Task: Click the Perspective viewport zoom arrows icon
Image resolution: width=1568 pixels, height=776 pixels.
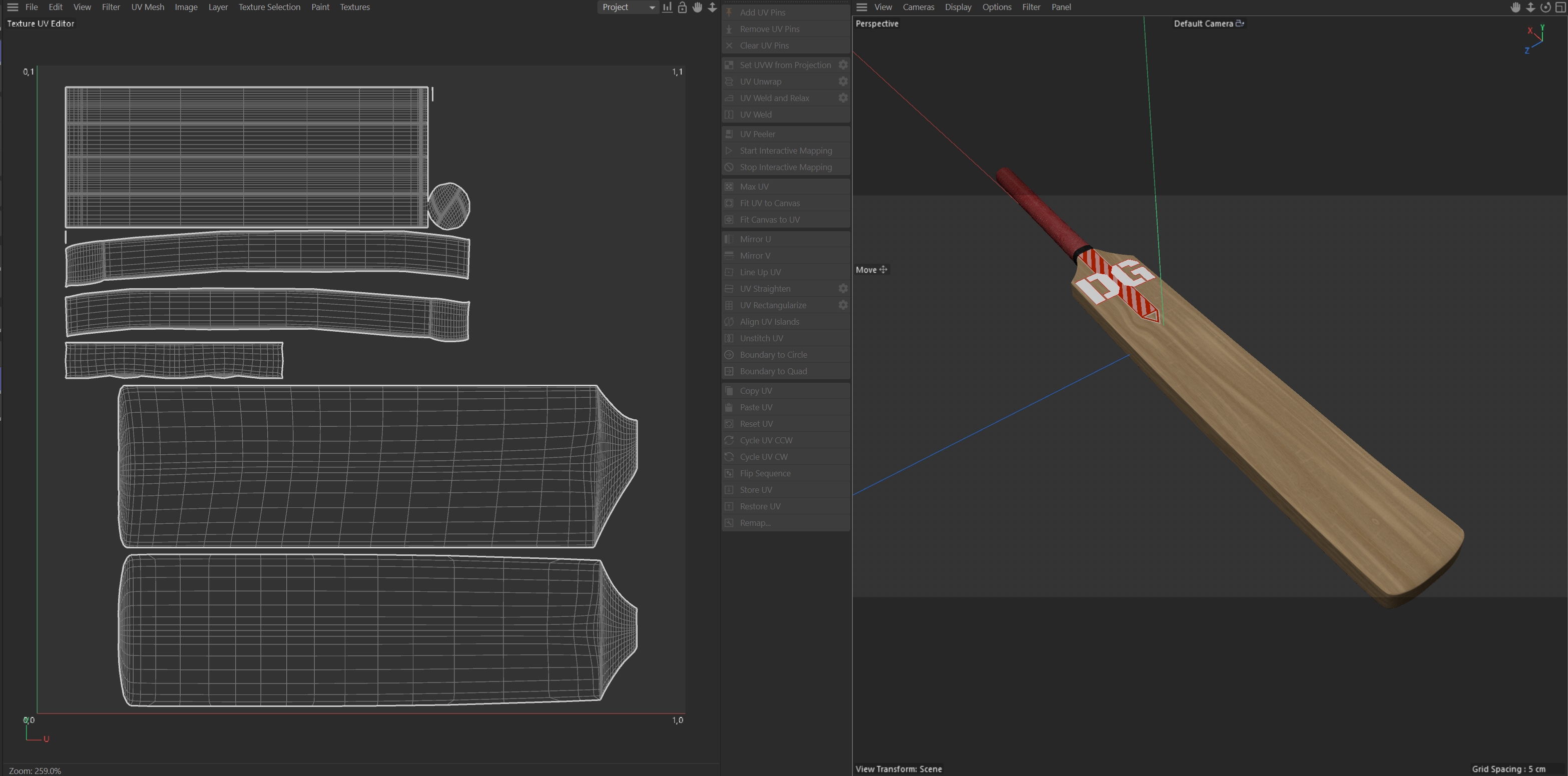Action: tap(1531, 8)
